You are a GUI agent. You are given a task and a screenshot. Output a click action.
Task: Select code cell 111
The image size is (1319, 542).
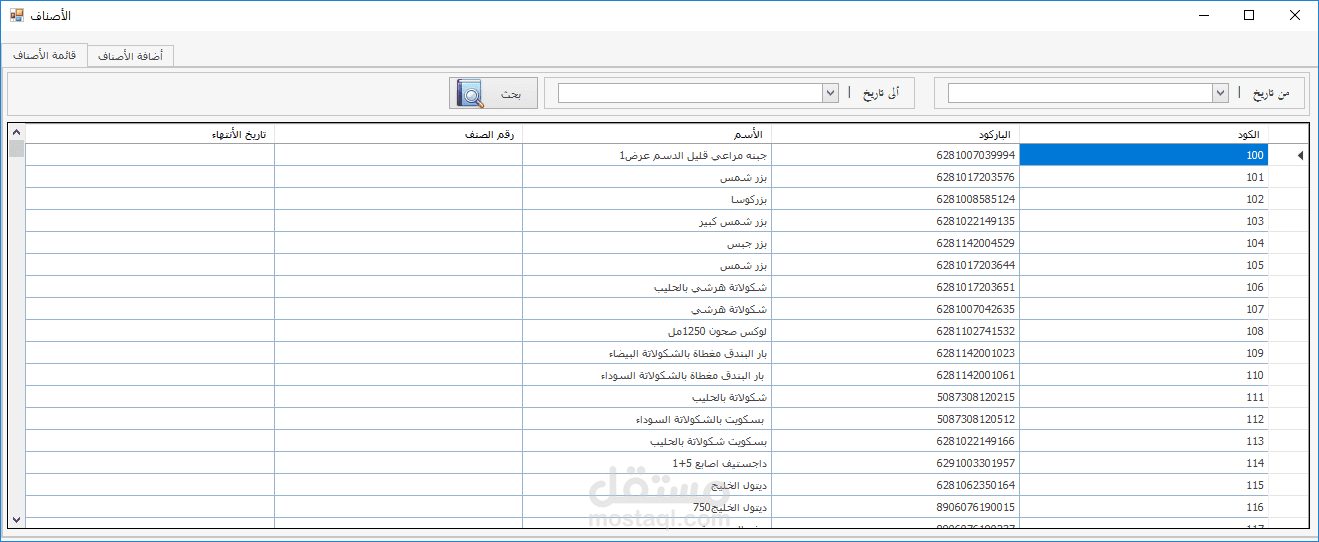coord(1144,397)
